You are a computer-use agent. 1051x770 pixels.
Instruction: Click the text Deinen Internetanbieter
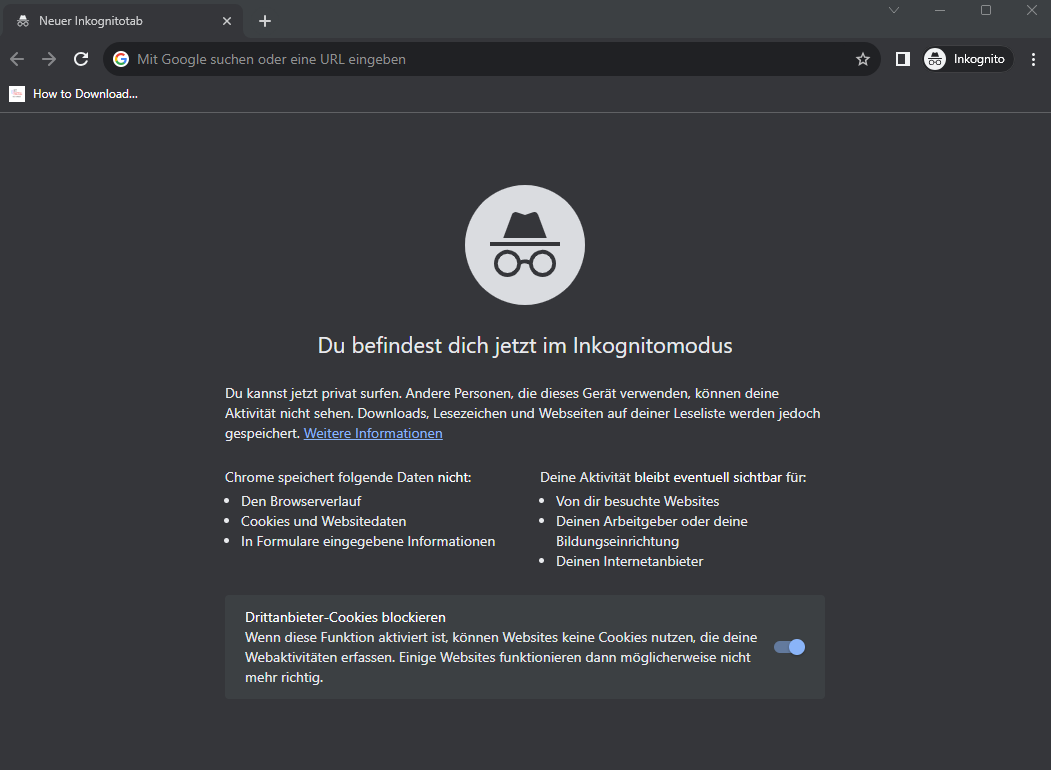[629, 562]
